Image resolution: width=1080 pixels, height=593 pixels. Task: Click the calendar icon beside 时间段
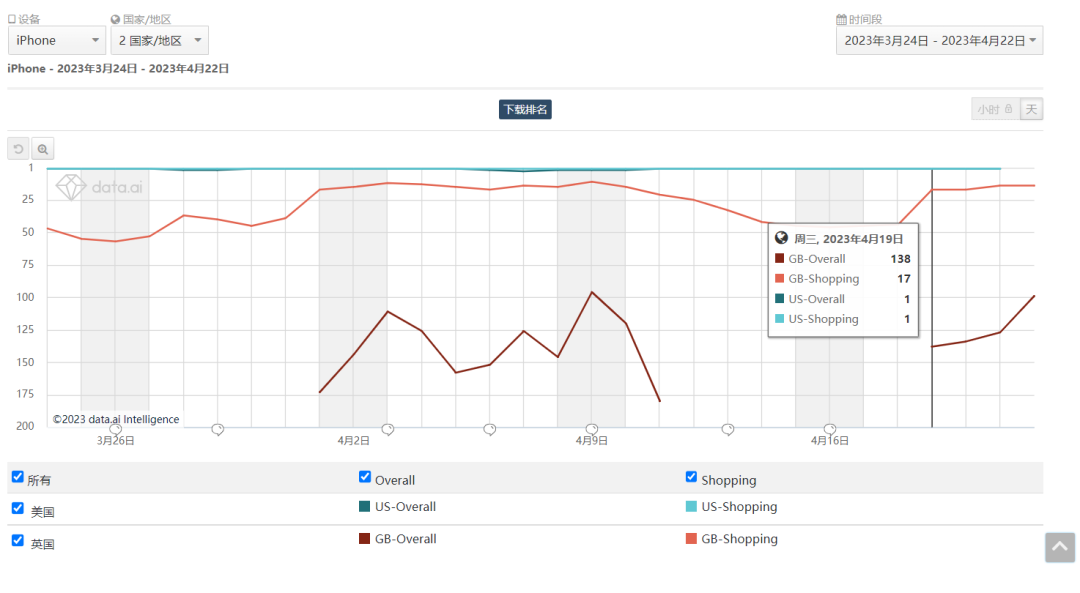click(841, 19)
